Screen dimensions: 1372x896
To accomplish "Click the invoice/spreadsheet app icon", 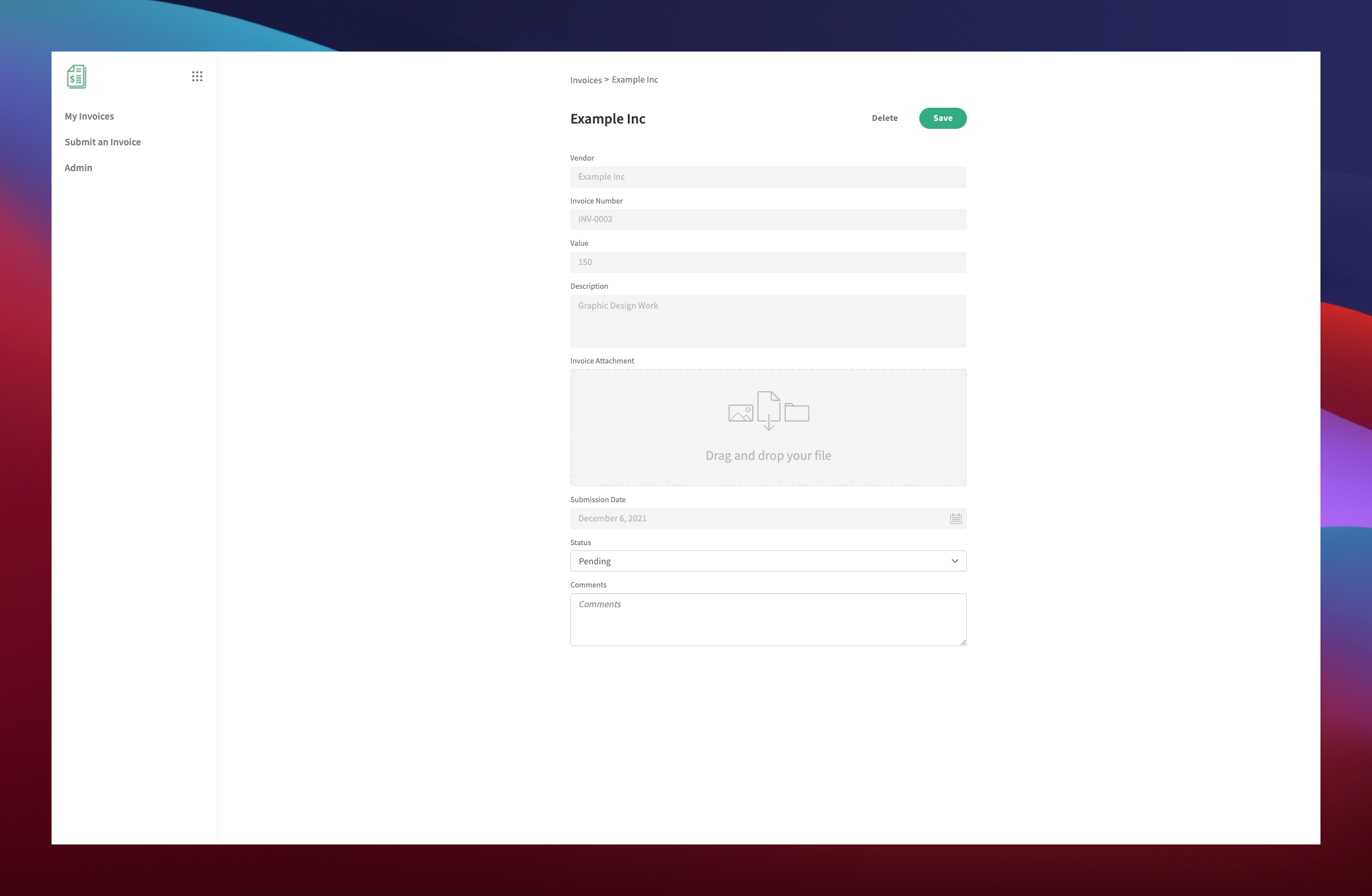I will (77, 77).
